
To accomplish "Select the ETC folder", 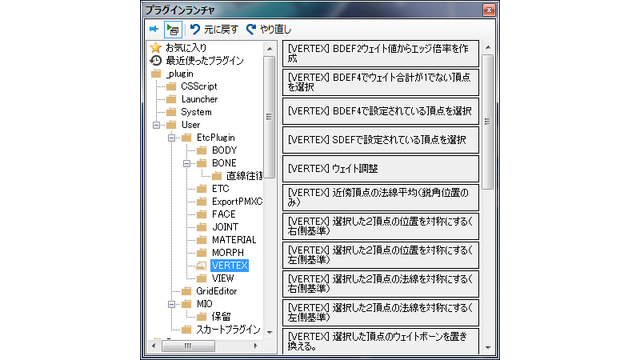I will pyautogui.click(x=220, y=189).
